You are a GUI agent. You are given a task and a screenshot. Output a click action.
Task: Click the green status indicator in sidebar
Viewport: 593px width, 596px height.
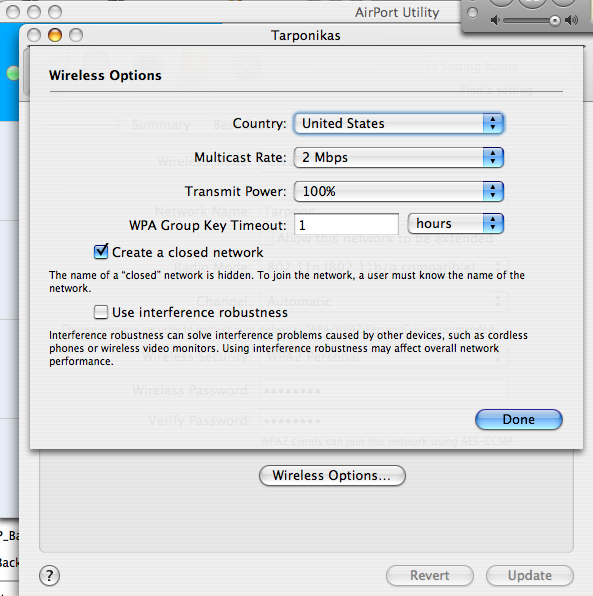13,73
